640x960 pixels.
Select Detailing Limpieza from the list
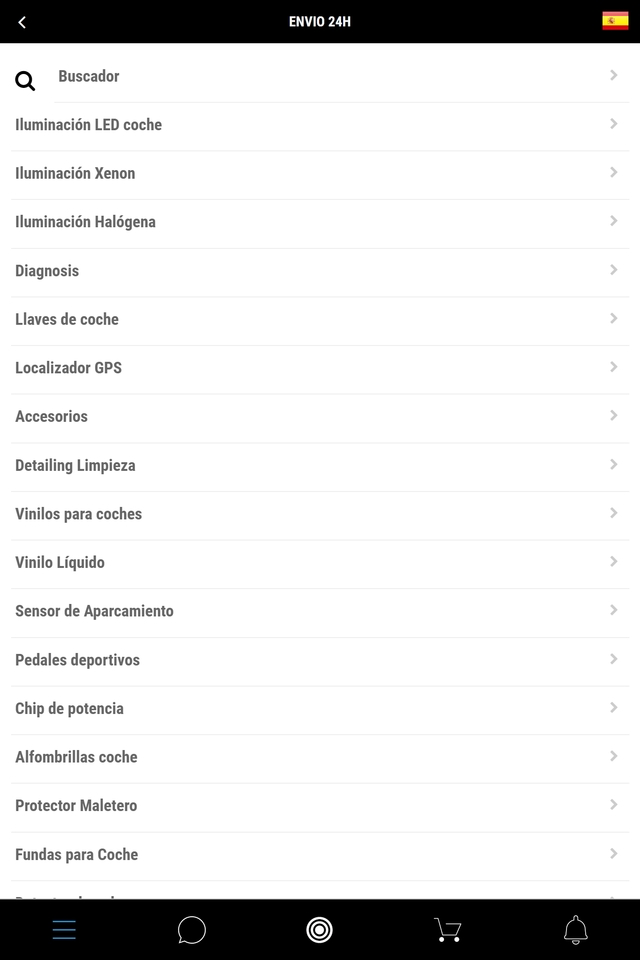320,465
